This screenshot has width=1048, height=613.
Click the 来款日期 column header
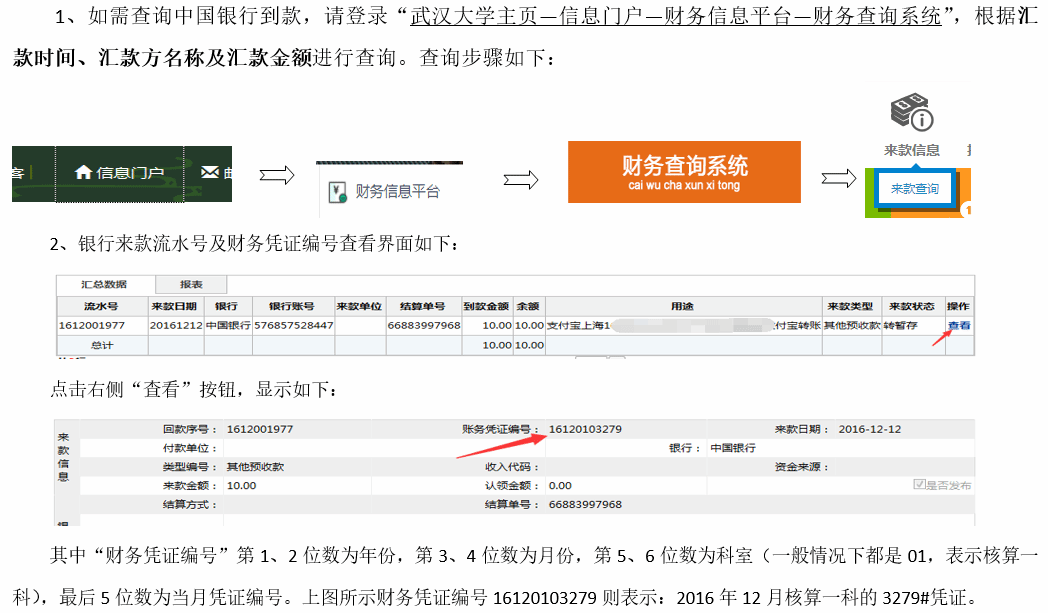pyautogui.click(x=174, y=305)
